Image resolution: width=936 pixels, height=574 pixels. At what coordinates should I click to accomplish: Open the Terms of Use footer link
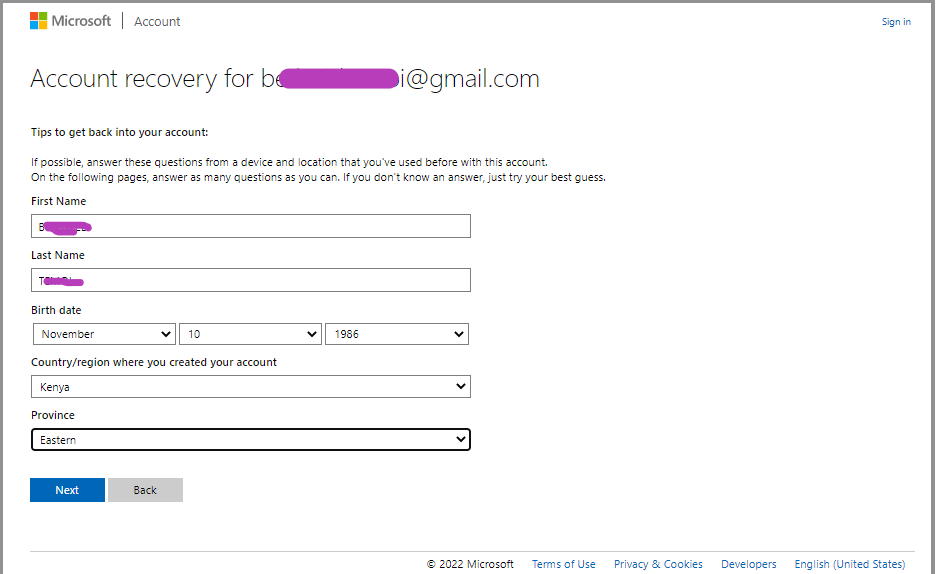[x=563, y=564]
